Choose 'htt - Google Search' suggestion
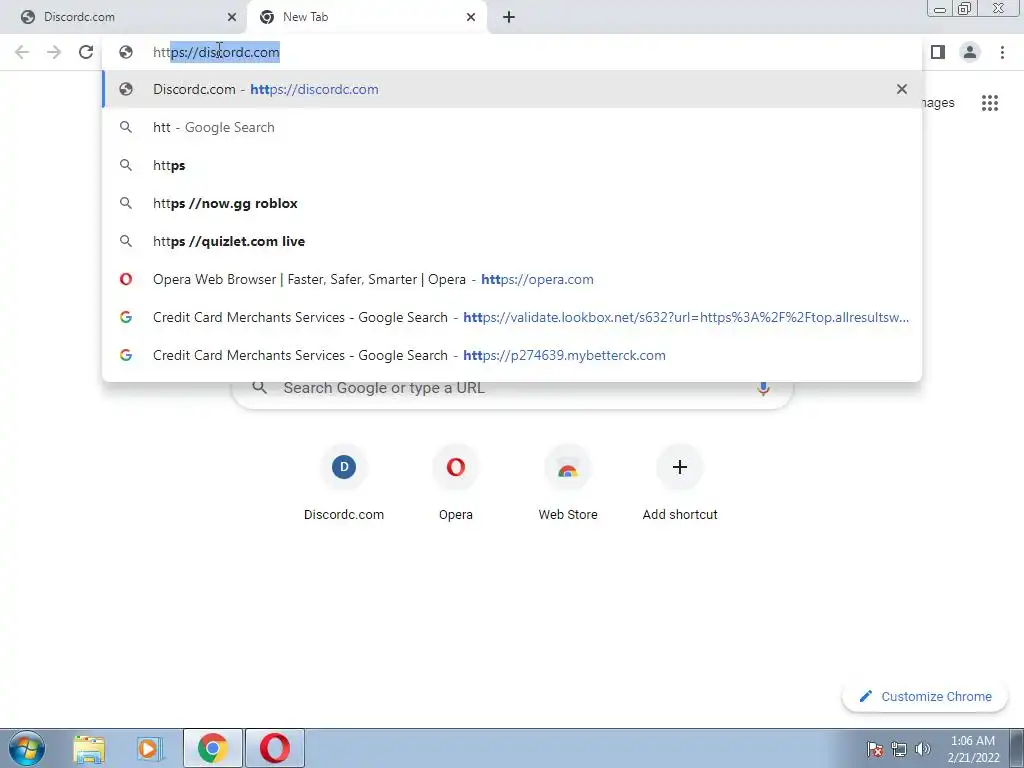Image resolution: width=1024 pixels, height=768 pixels. pos(512,127)
